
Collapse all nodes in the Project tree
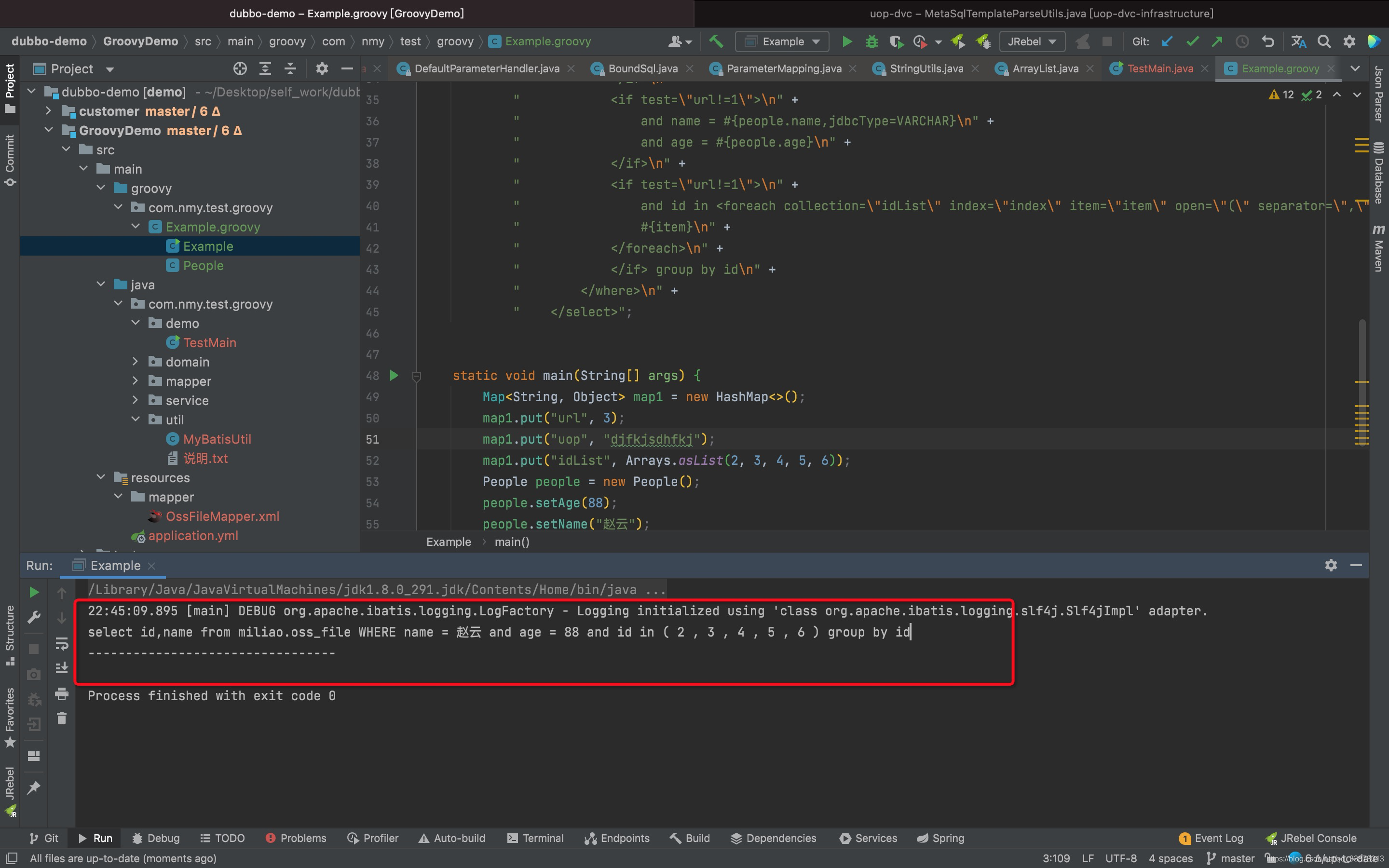290,68
